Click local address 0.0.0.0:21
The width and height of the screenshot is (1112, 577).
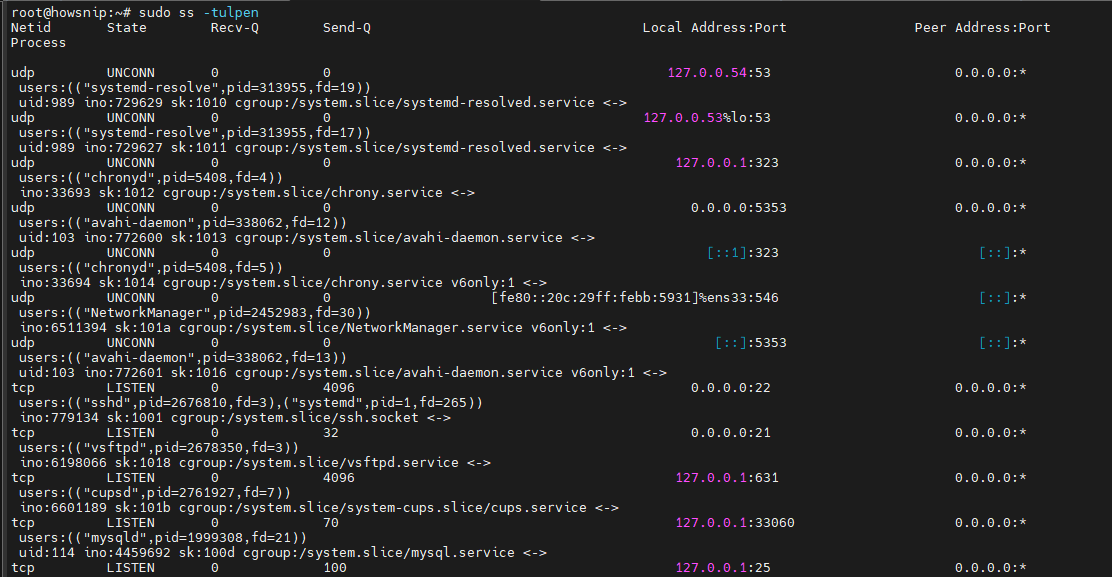tap(730, 432)
